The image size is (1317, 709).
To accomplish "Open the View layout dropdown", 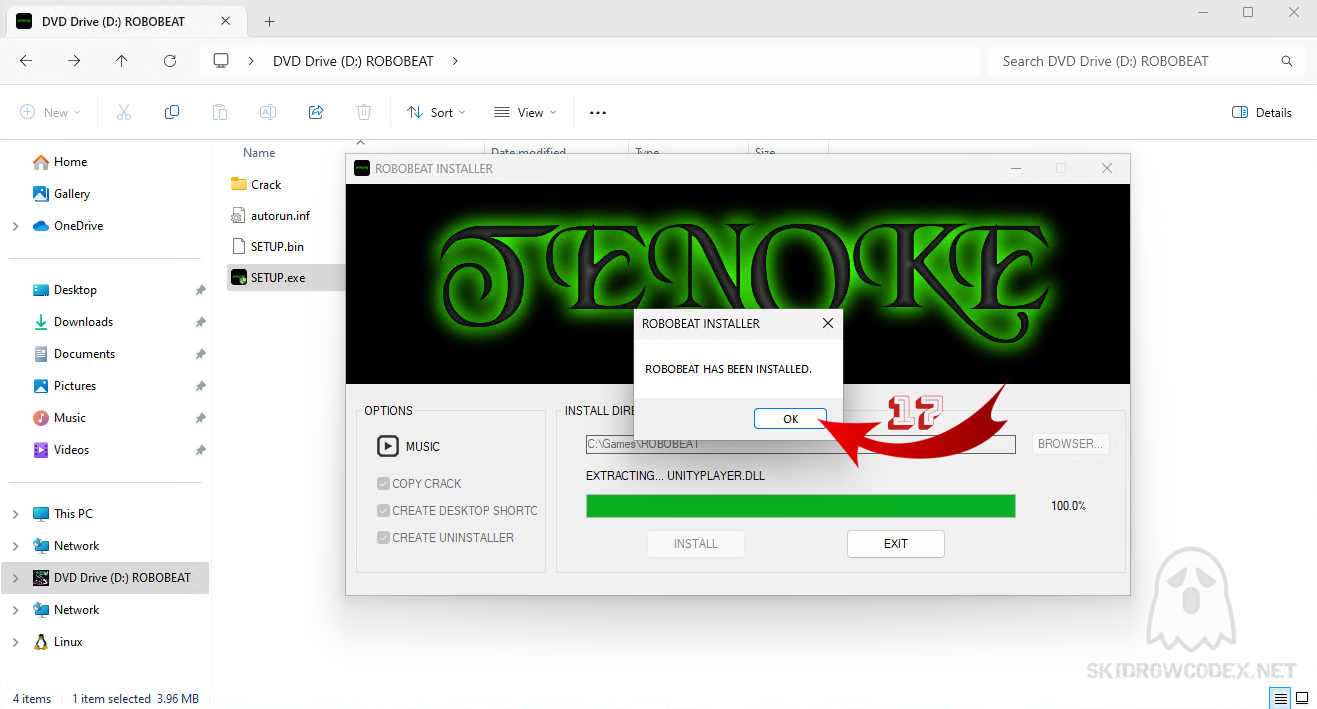I will (525, 113).
